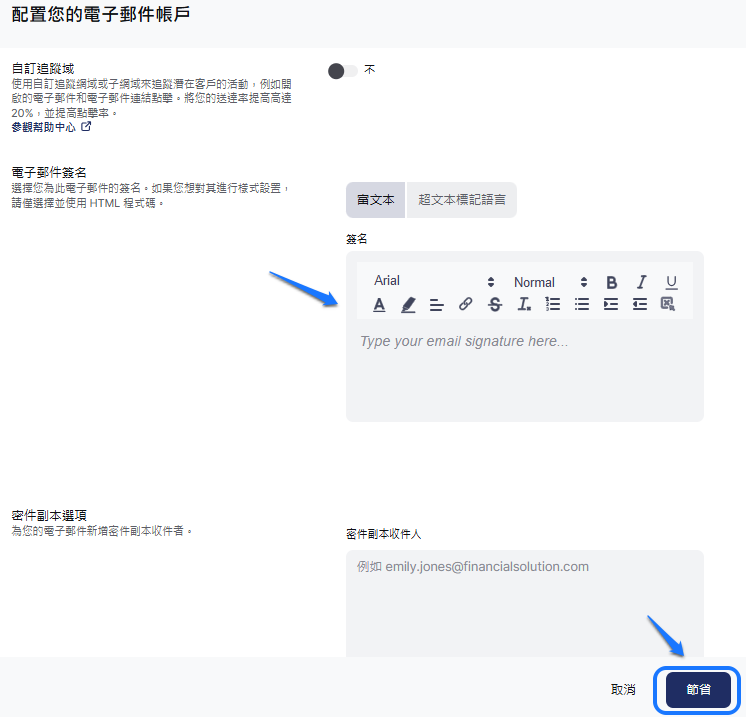746x717 pixels.
Task: Insert a bulleted list
Action: tap(581, 305)
